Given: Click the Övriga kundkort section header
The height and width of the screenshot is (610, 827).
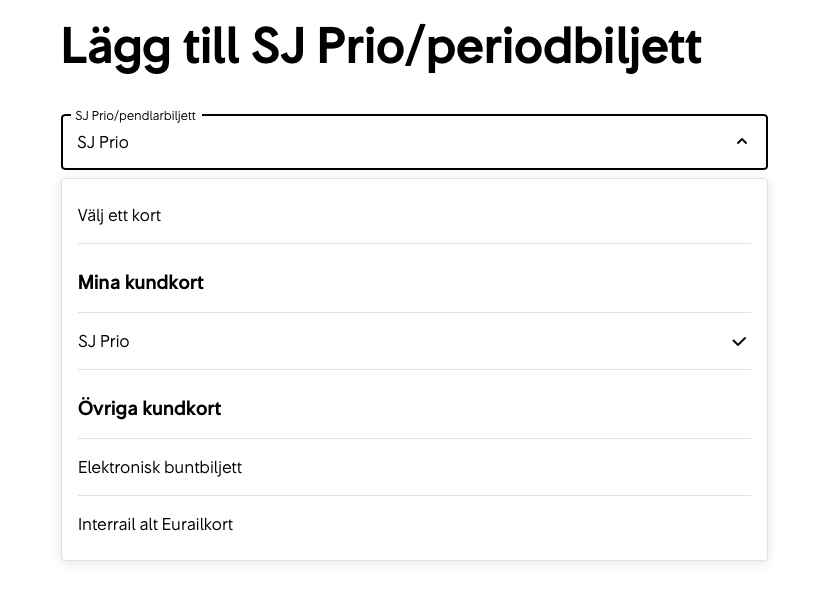Looking at the screenshot, I should point(149,408).
